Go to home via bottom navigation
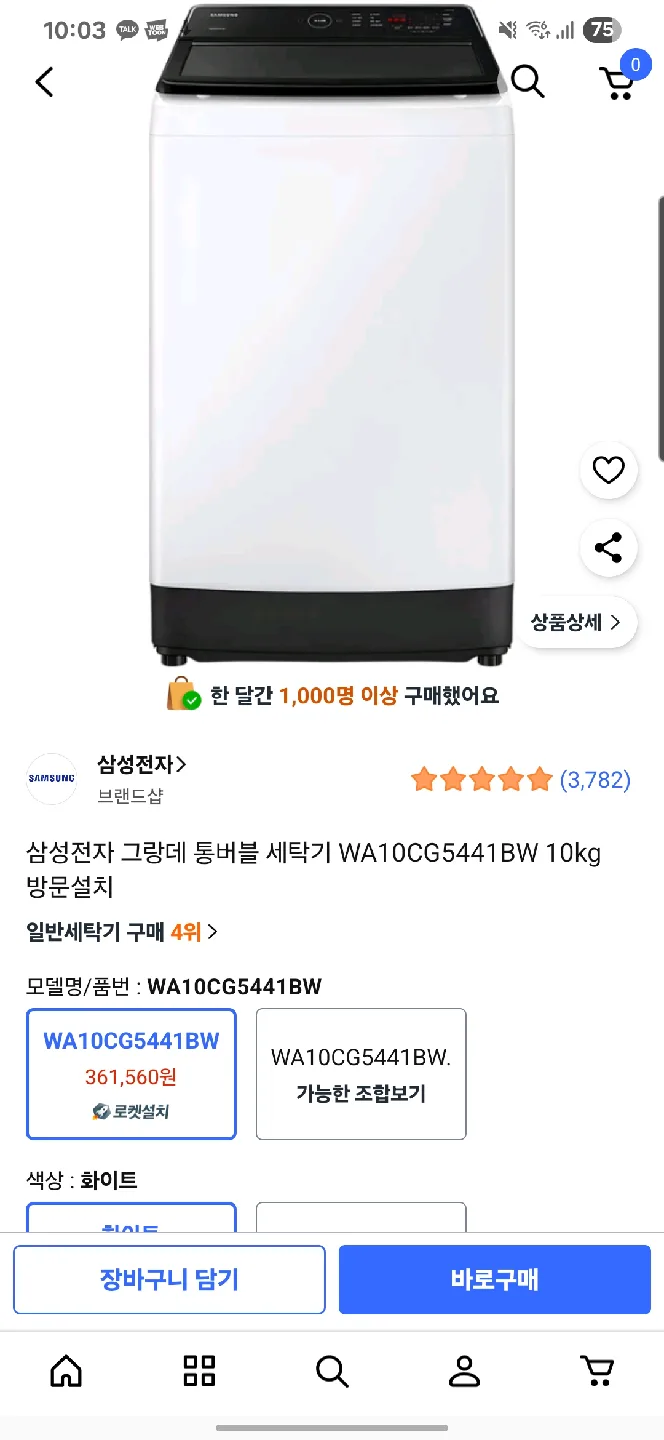Viewport: 664px width, 1440px height. [66, 1371]
